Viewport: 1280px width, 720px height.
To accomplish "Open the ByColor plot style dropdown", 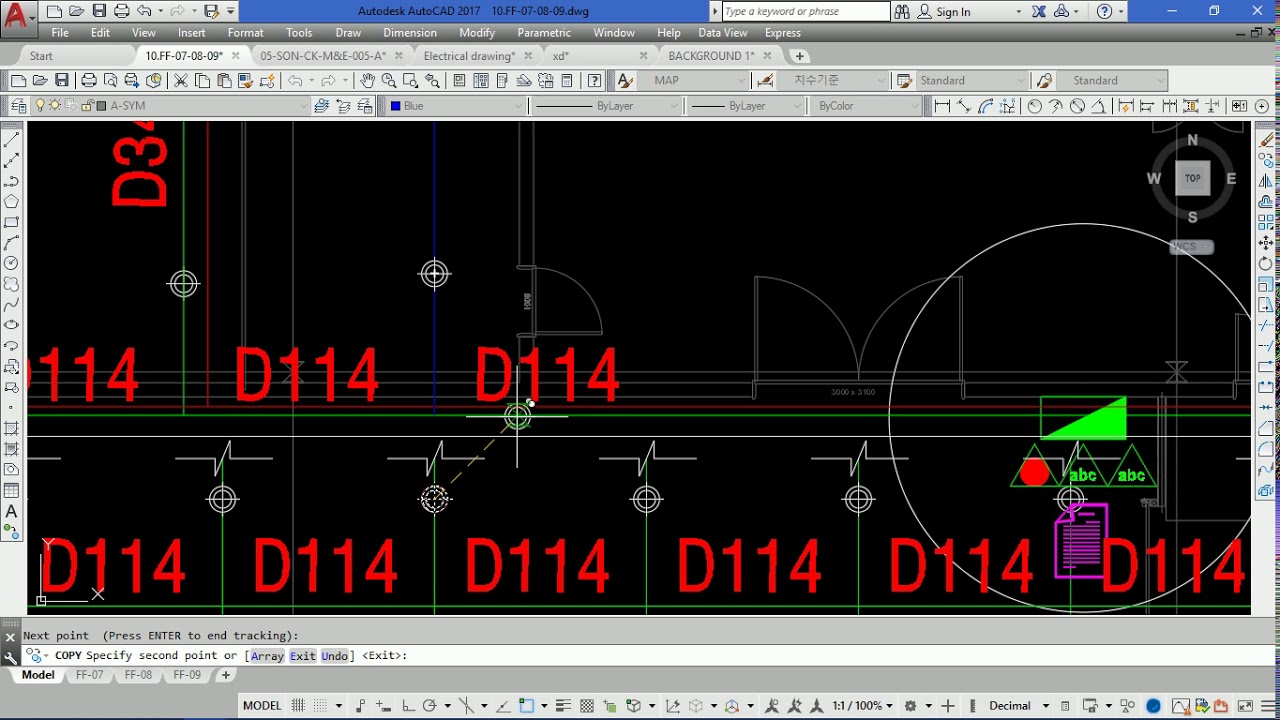I will [x=914, y=105].
